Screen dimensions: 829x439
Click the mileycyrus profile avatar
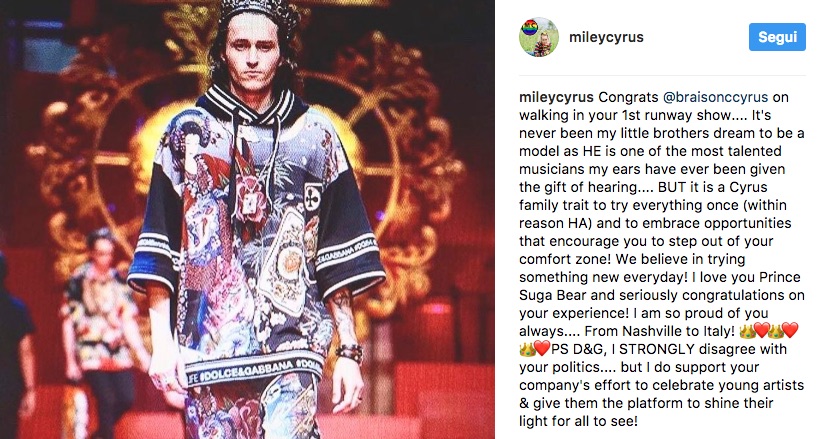[539, 37]
